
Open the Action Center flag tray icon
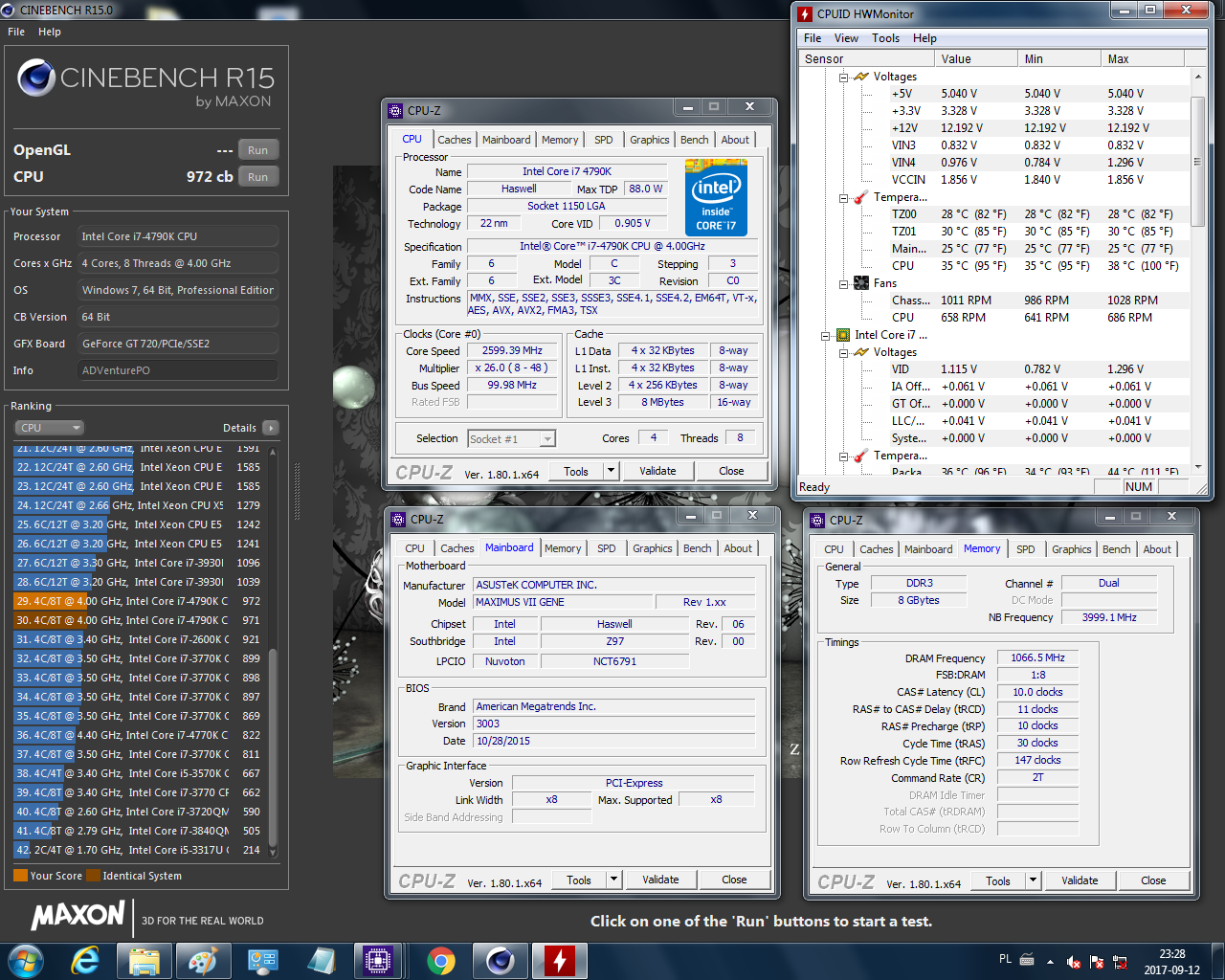1097,962
